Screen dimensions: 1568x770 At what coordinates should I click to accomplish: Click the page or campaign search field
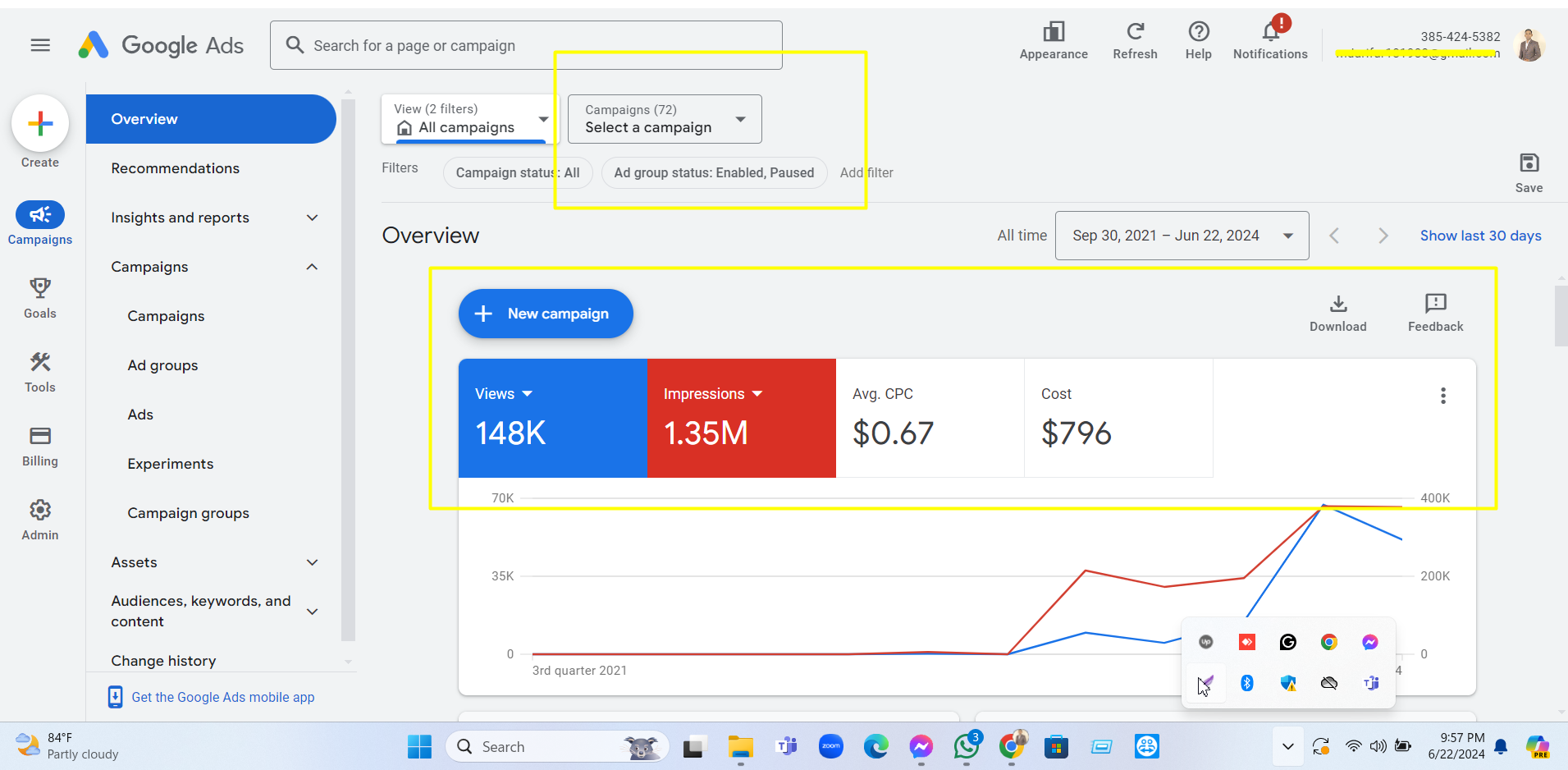pos(526,45)
